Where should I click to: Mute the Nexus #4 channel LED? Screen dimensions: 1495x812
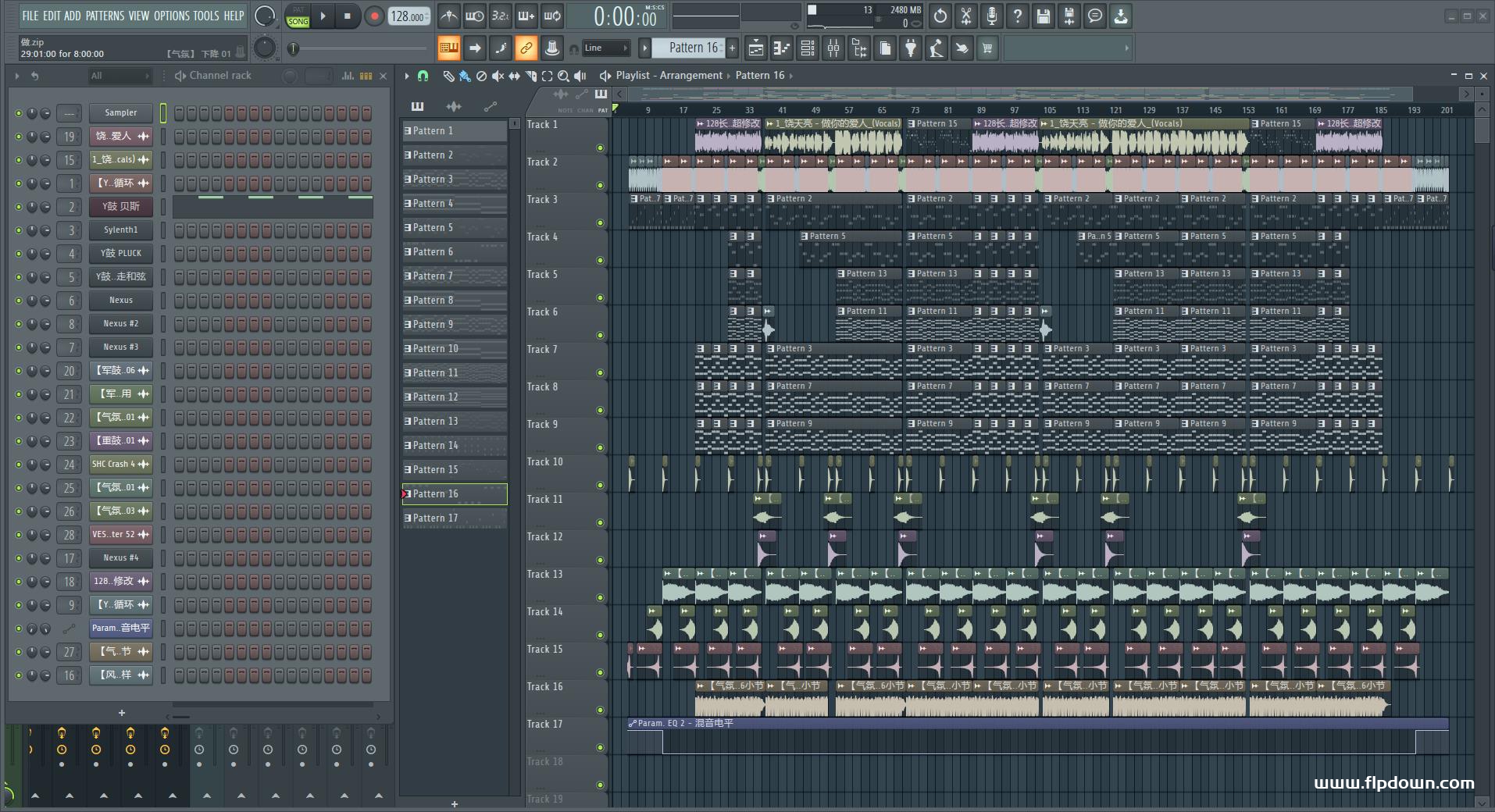[x=19, y=558]
